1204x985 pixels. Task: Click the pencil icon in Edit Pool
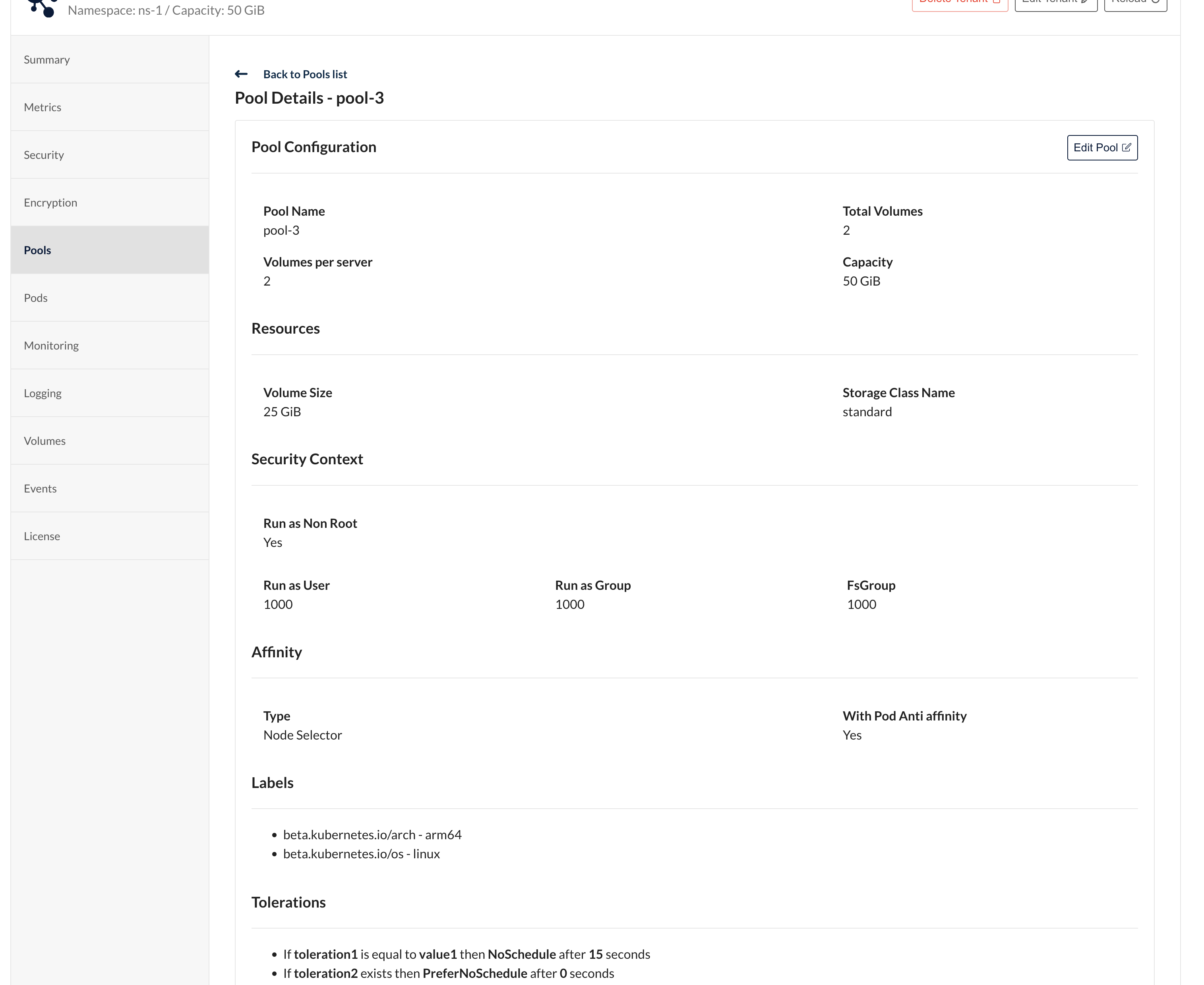tap(1126, 147)
